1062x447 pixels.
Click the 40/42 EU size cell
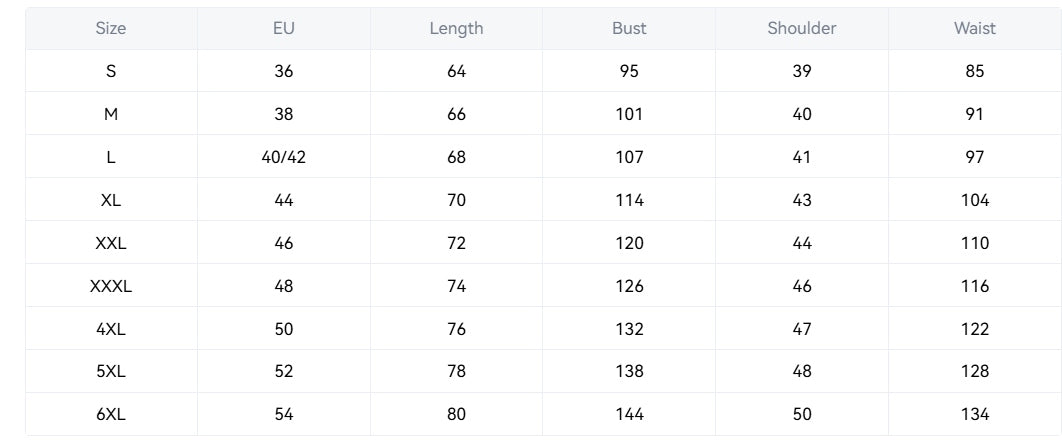tap(284, 157)
